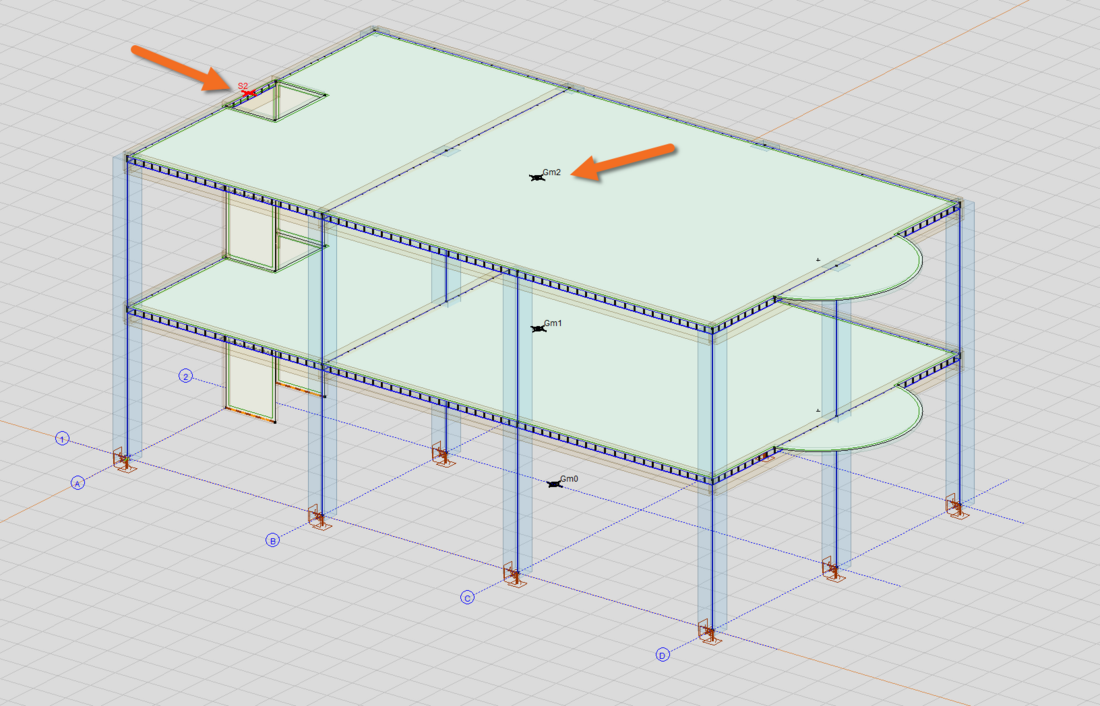The height and width of the screenshot is (706, 1100).
Task: Select grid axis bubble B
Action: pyautogui.click(x=272, y=540)
